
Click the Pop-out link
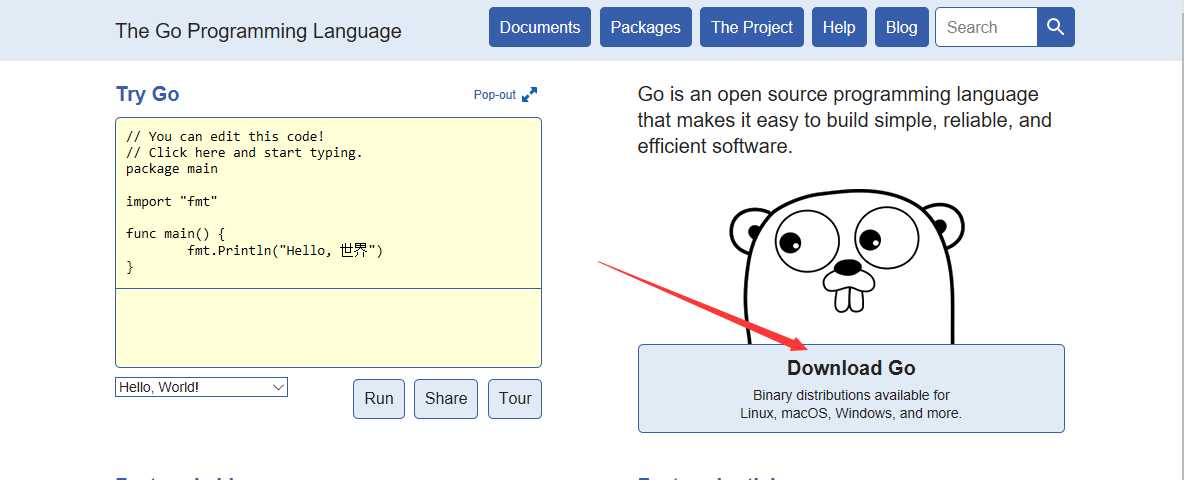point(495,95)
